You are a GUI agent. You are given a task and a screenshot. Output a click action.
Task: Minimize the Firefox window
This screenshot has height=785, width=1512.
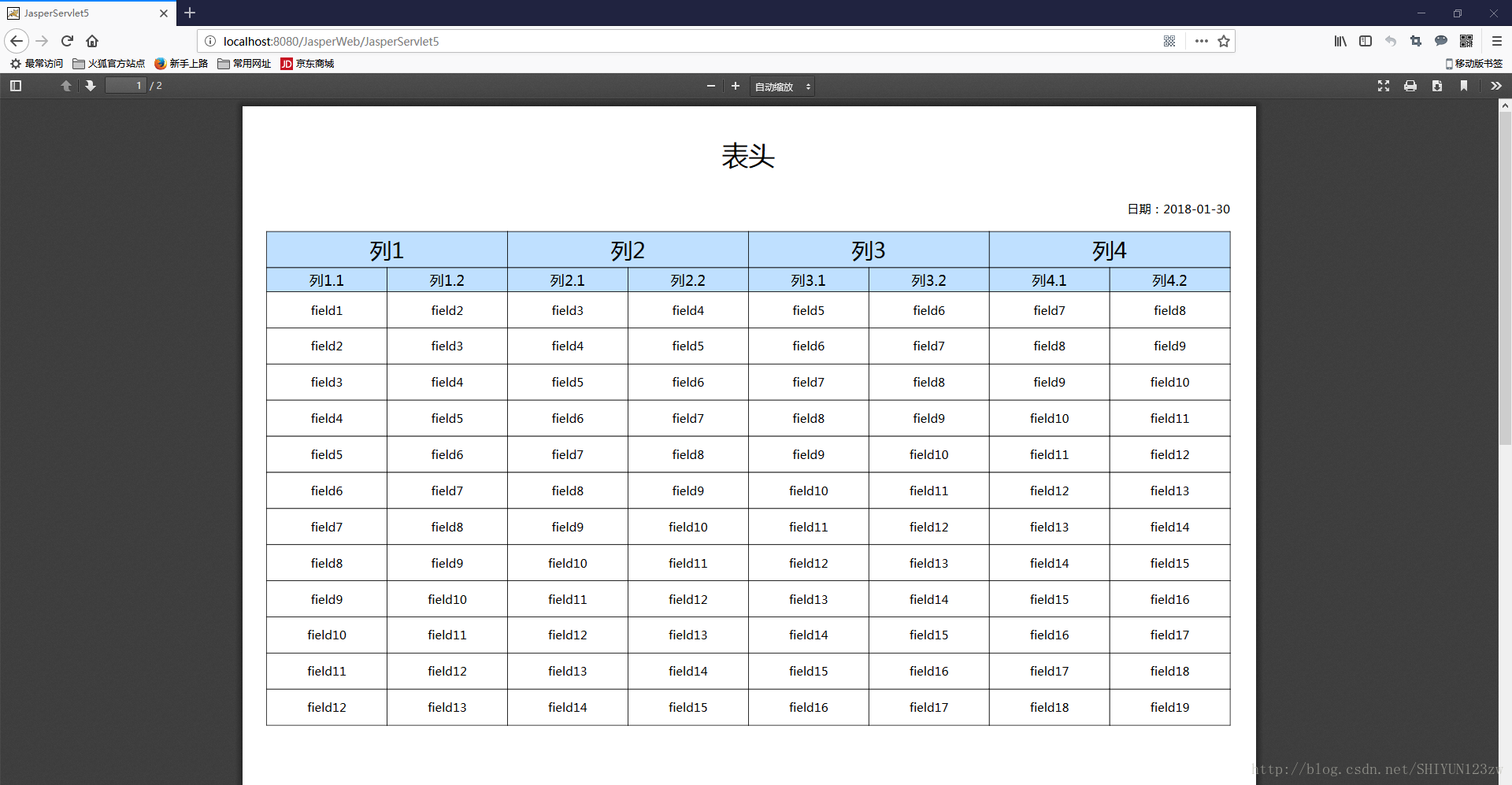coord(1421,13)
